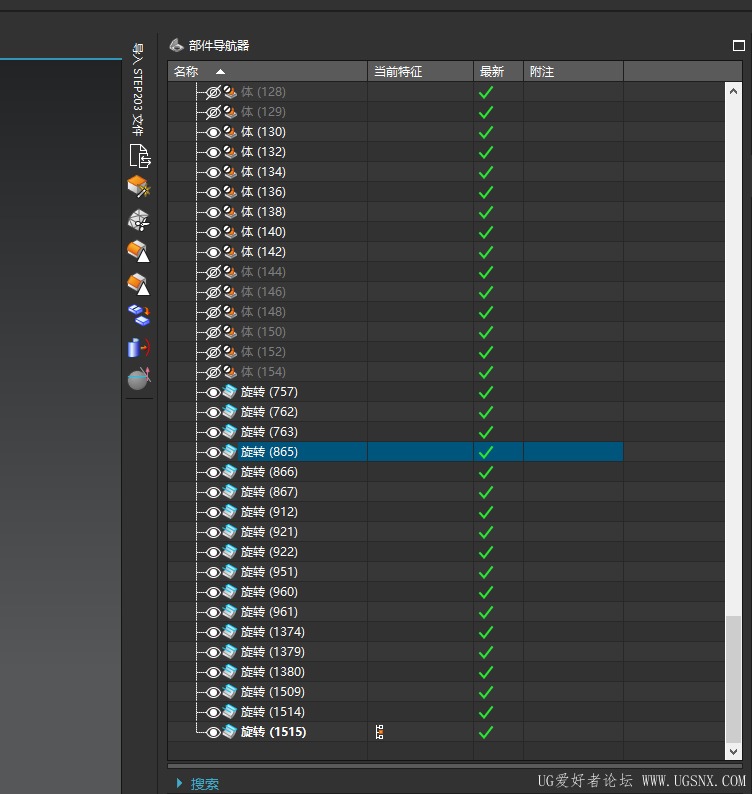Show hidden body 体 (128) via eye icon

[213, 92]
